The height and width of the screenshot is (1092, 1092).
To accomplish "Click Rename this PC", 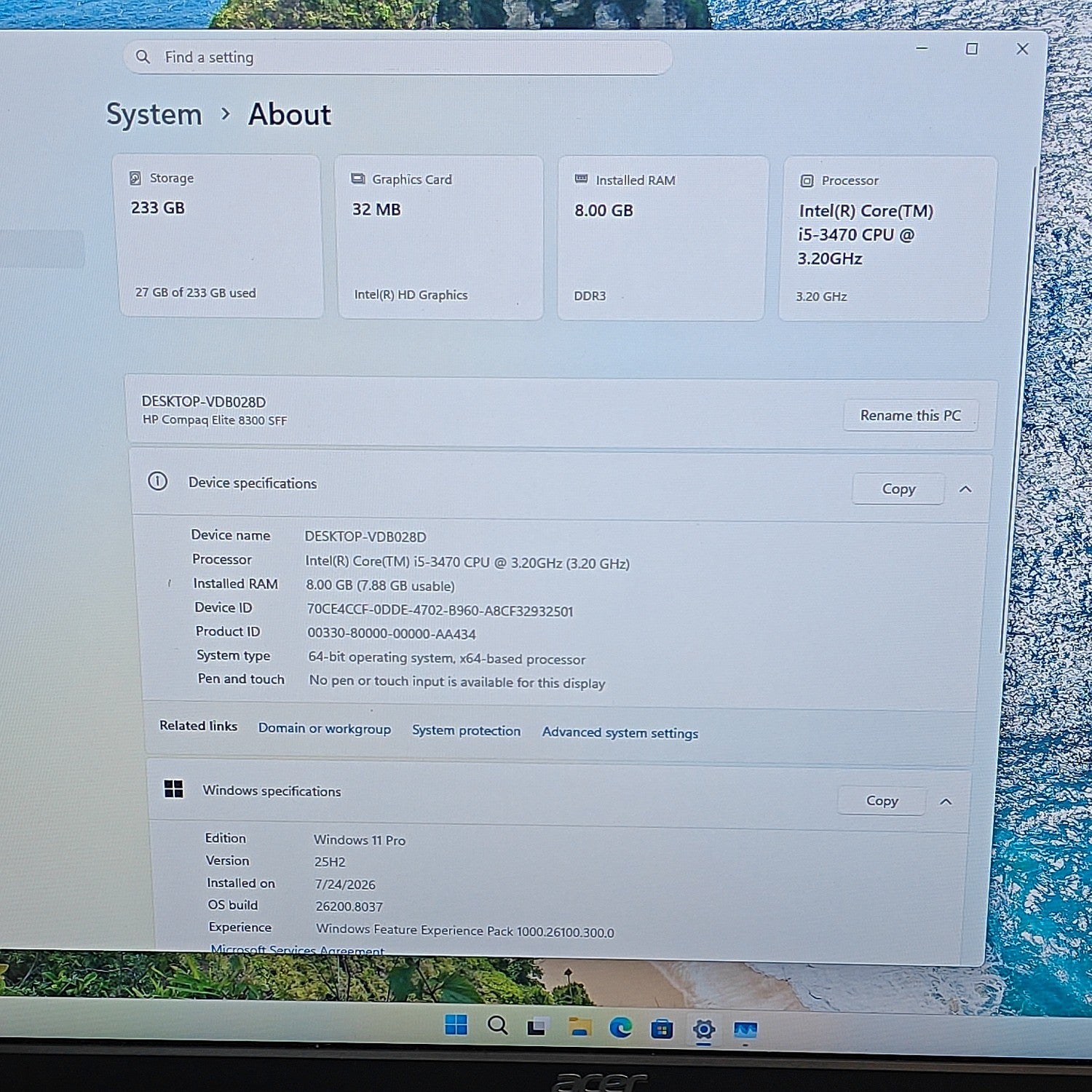I will click(910, 416).
